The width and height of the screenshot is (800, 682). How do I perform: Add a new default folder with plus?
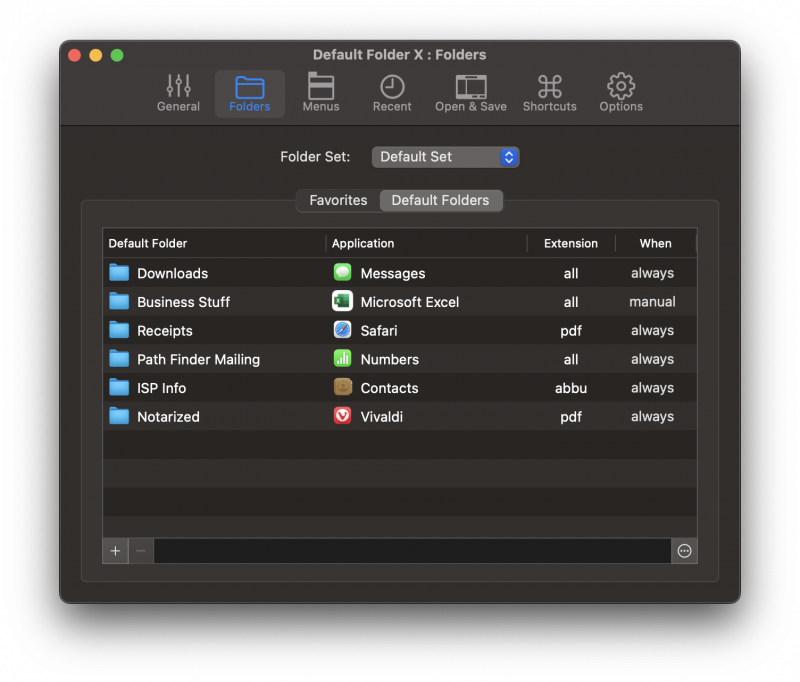coord(115,551)
